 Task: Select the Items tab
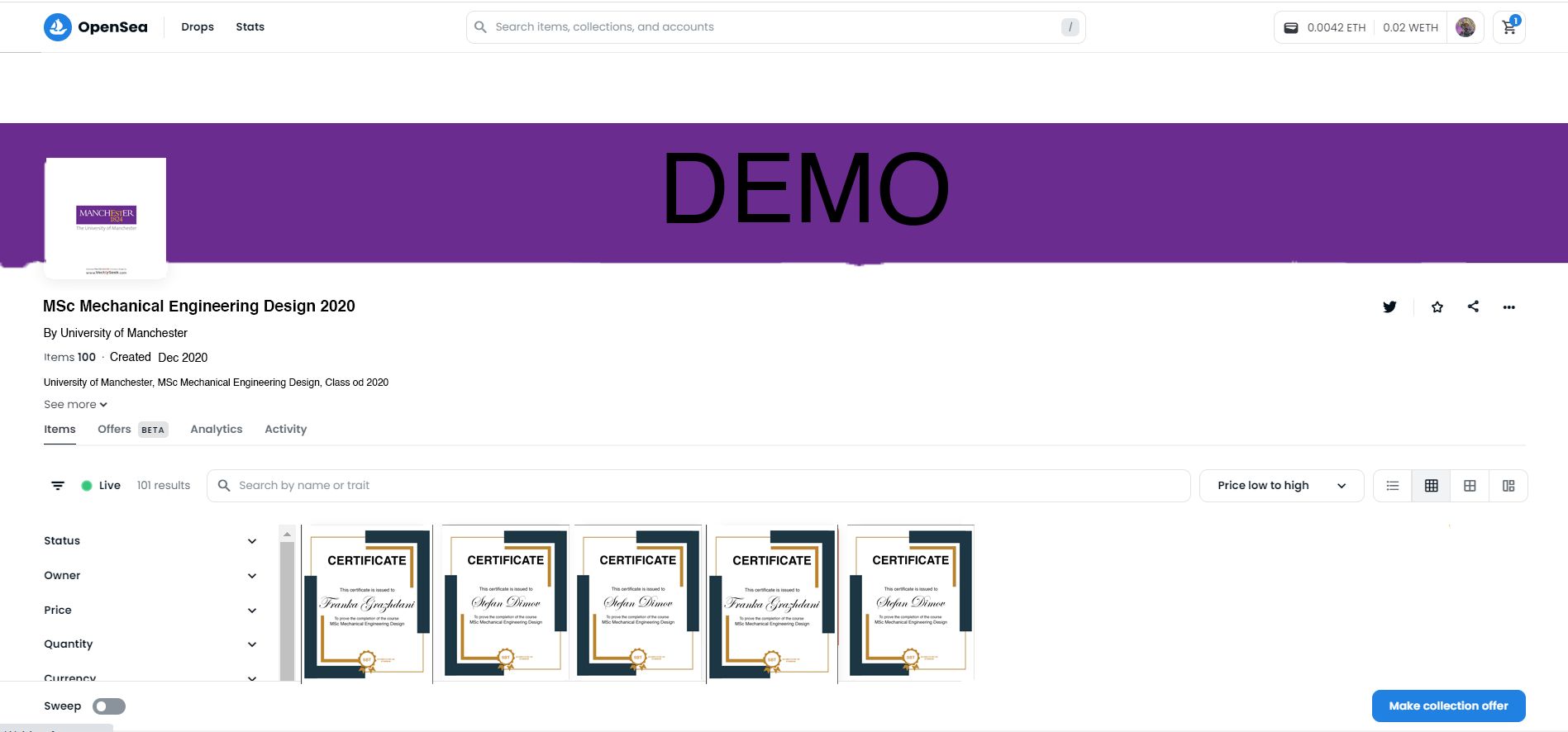(60, 430)
